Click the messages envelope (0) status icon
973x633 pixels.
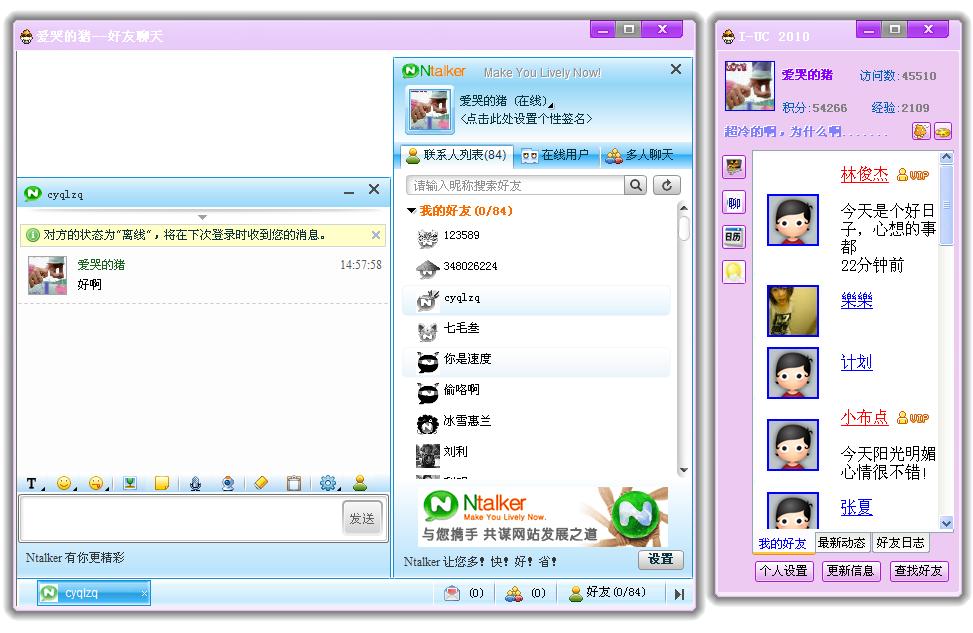coord(464,593)
